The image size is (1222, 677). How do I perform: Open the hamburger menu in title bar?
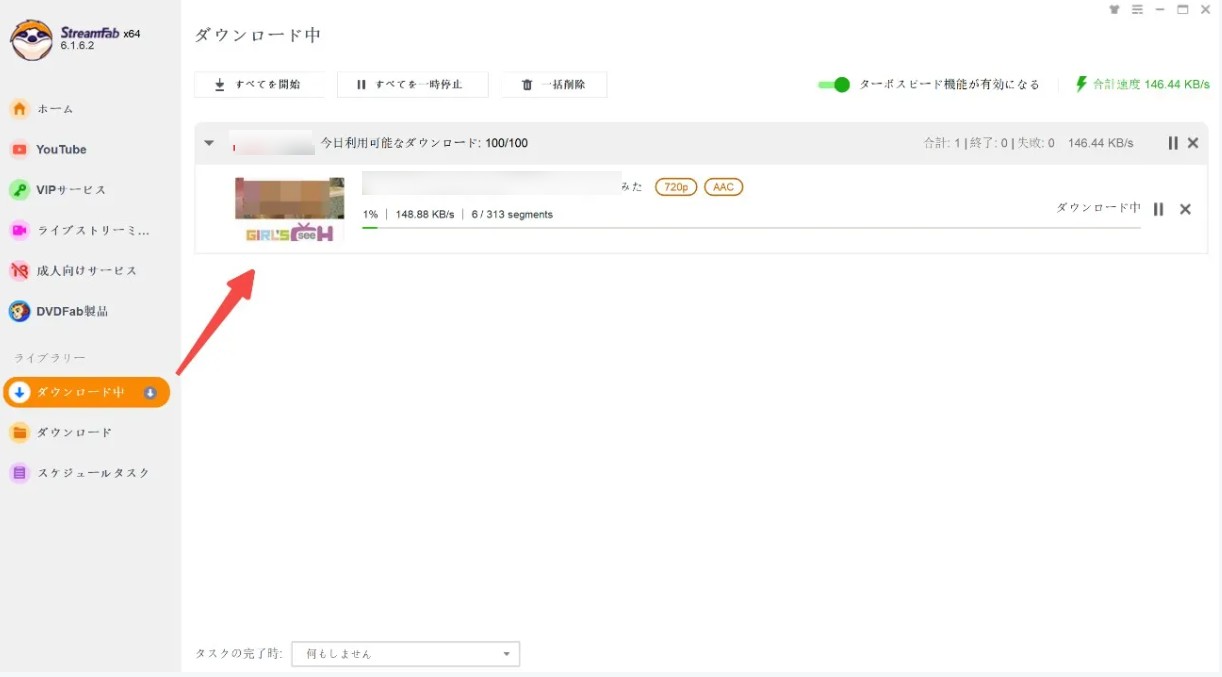pos(1137,10)
